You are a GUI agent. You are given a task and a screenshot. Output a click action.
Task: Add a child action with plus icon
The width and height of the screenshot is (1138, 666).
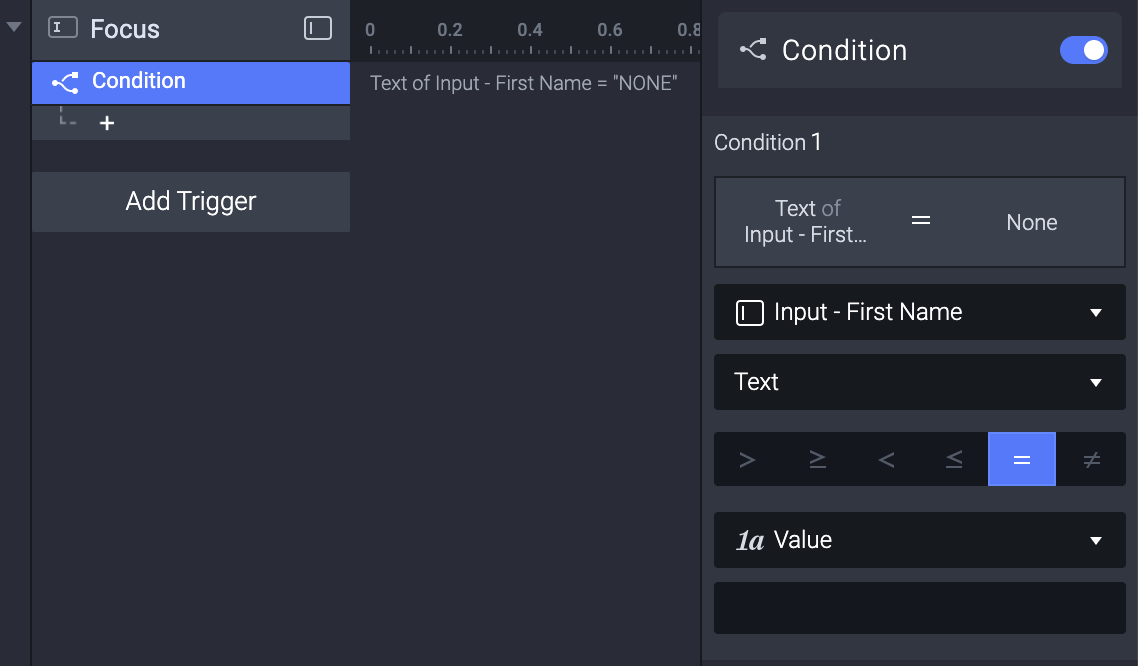point(107,123)
